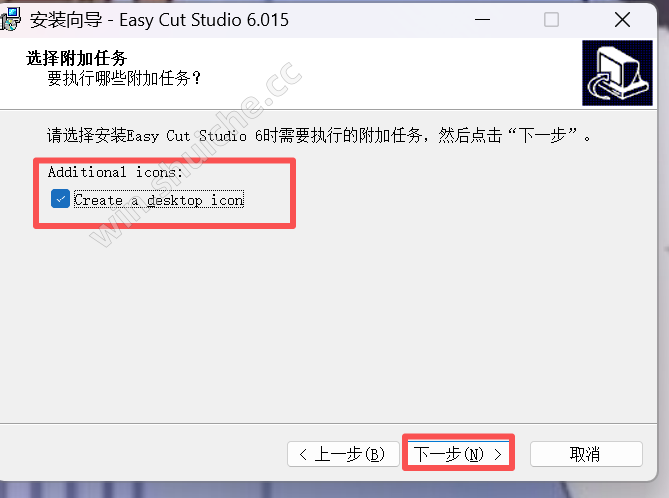
Task: Cancel setup with the 取消 button
Action: pos(586,454)
